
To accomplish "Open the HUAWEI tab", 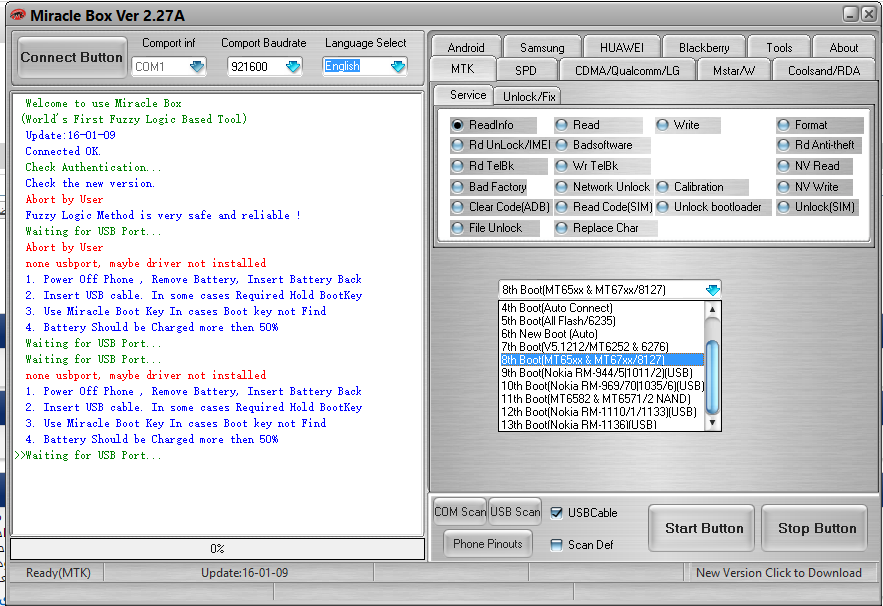I will [x=621, y=47].
